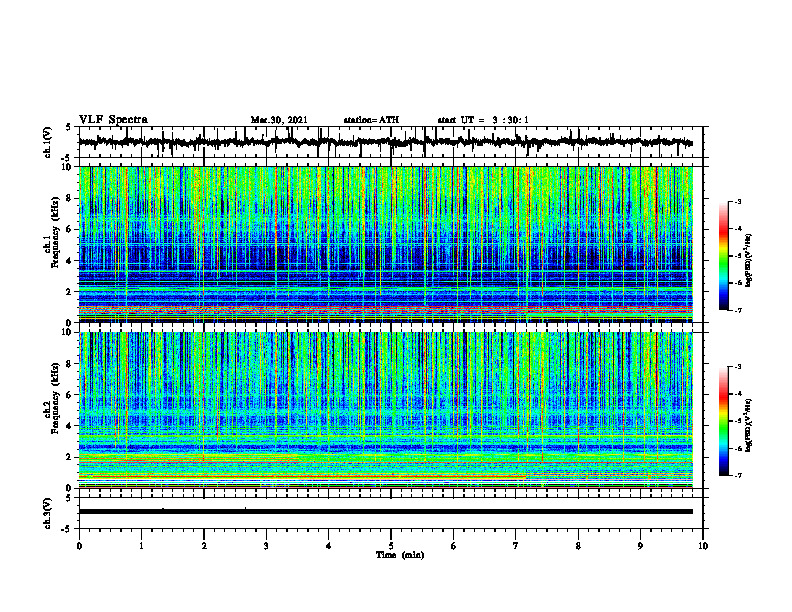Click inside the ch.2 spectrogram panel

point(385,410)
